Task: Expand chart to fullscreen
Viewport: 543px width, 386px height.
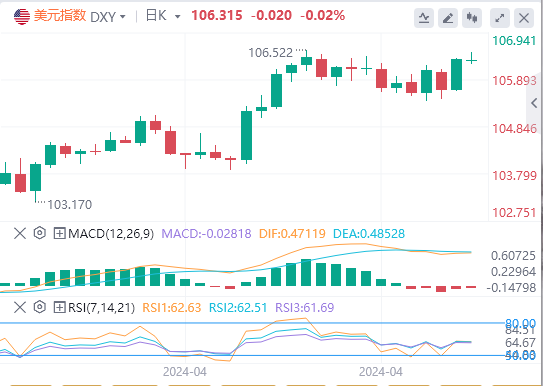Action: click(500, 18)
